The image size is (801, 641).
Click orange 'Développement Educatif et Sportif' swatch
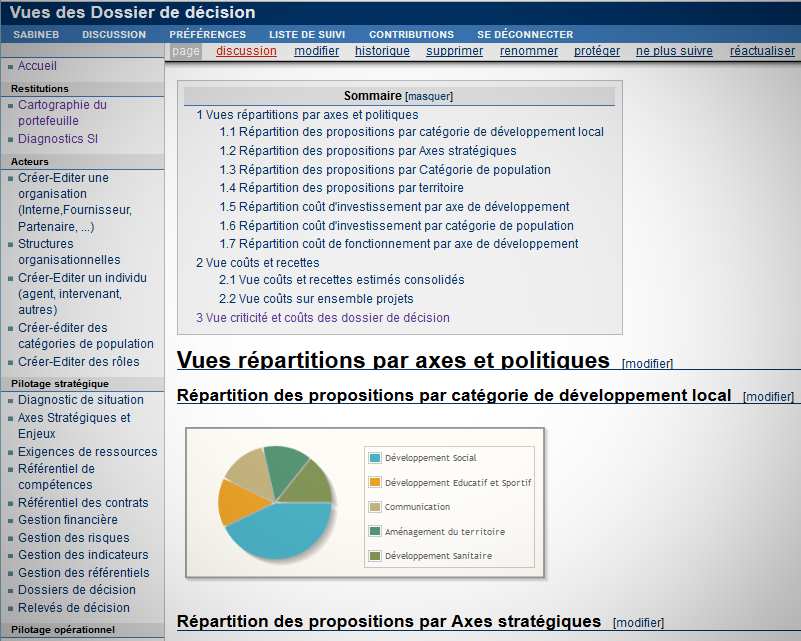click(375, 482)
